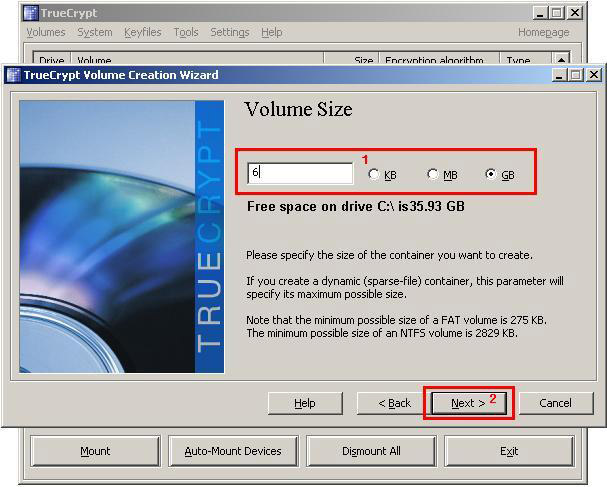
Task: Click Auto-Mount Devices button
Action: (233, 451)
